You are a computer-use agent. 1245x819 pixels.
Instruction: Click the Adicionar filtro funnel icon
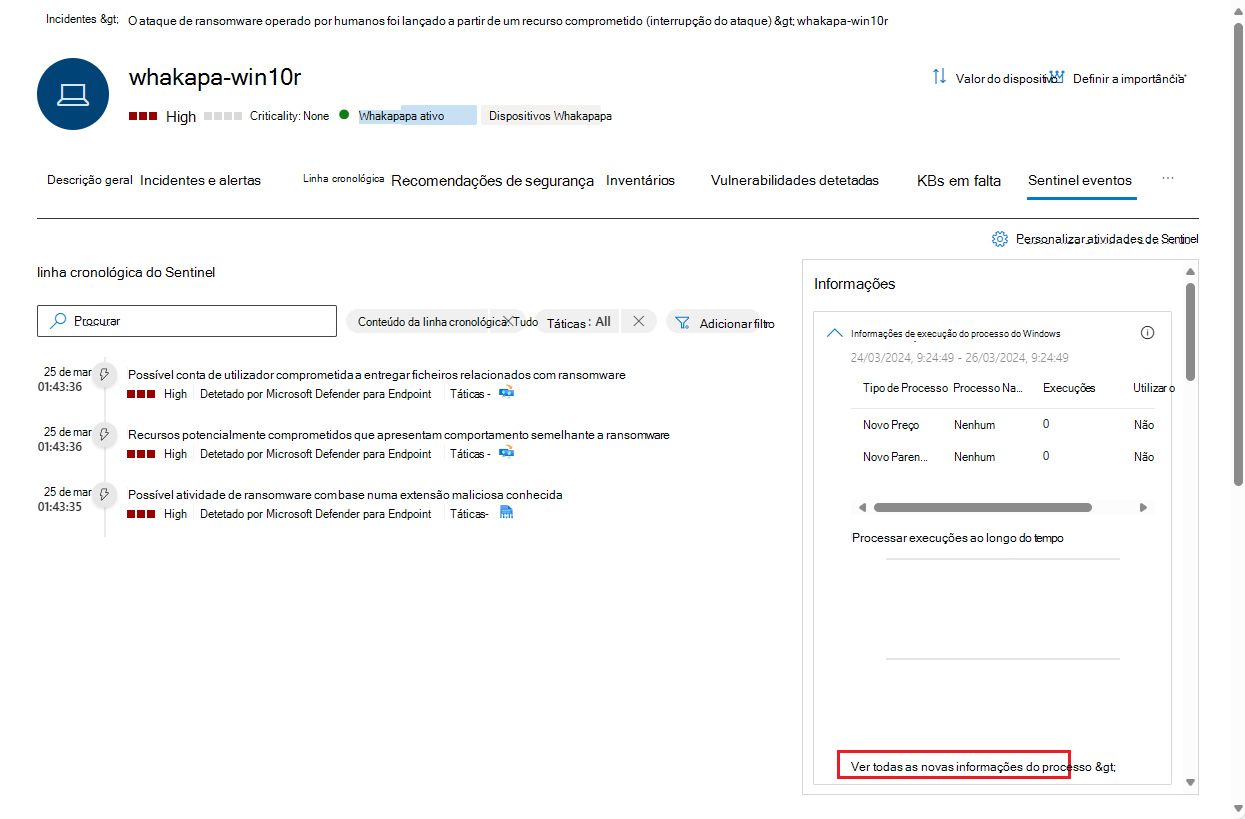682,322
